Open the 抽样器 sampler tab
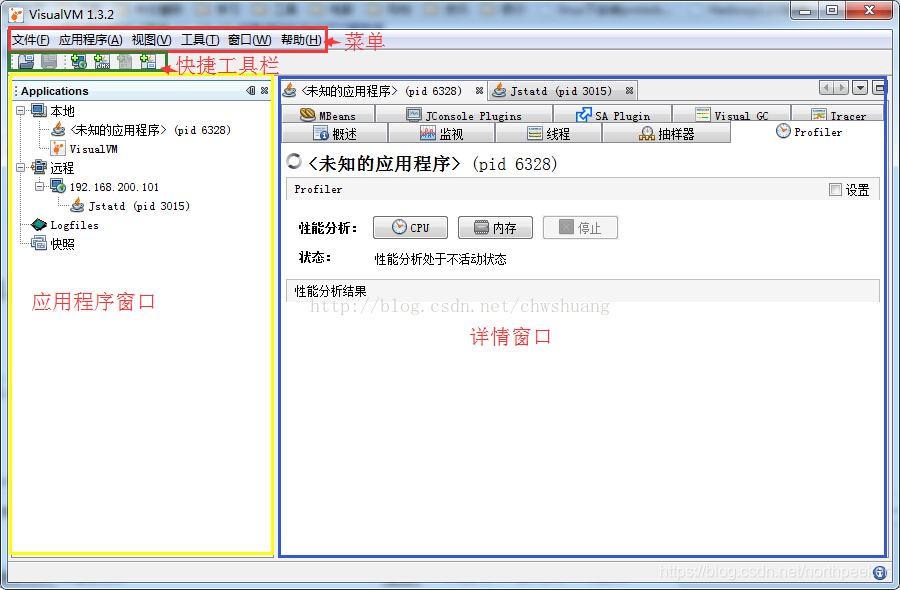The width and height of the screenshot is (900, 590). coord(667,133)
